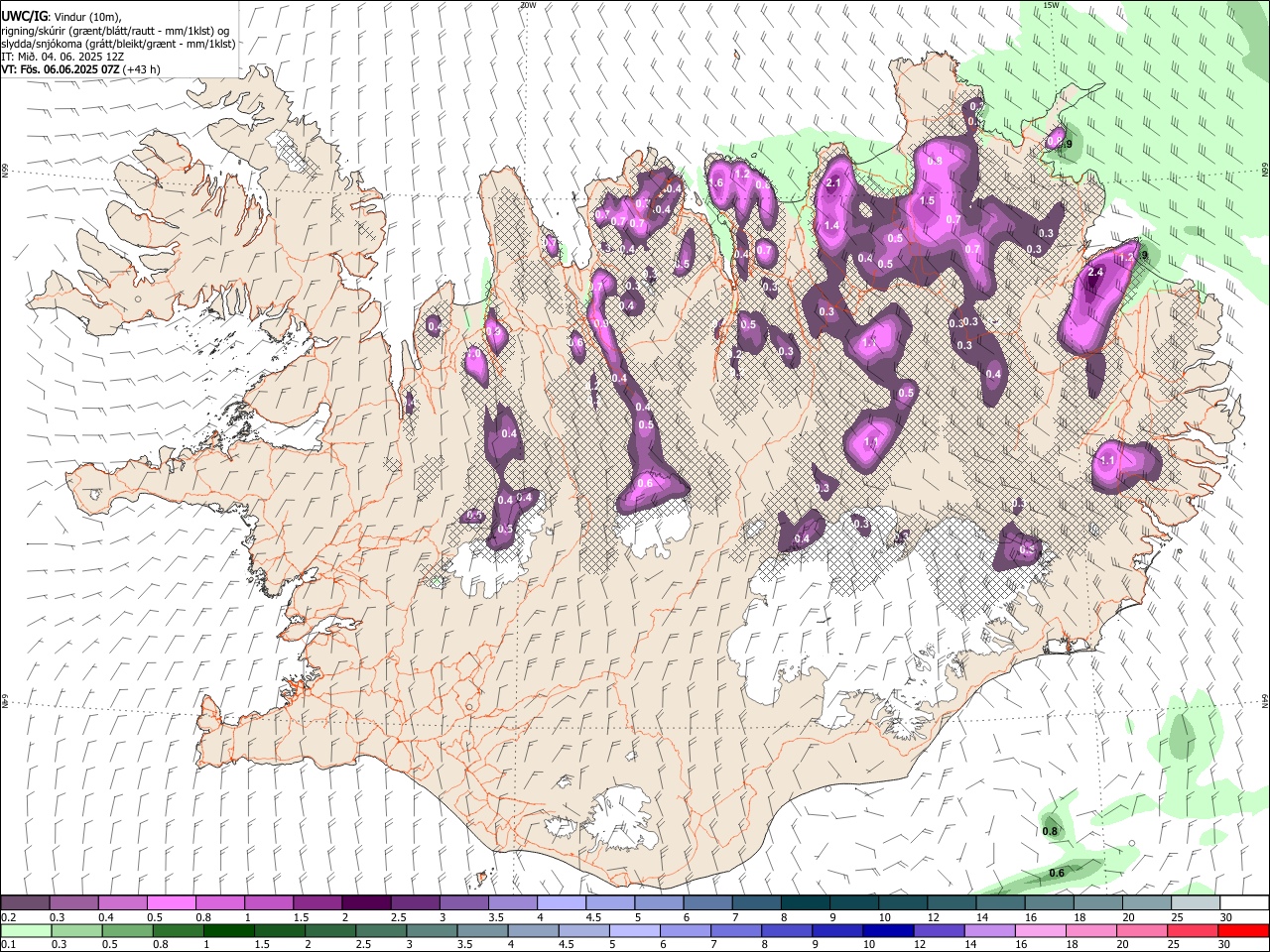Click the 0.2 label starting the upper legend
This screenshot has width=1270, height=952.
8,917
